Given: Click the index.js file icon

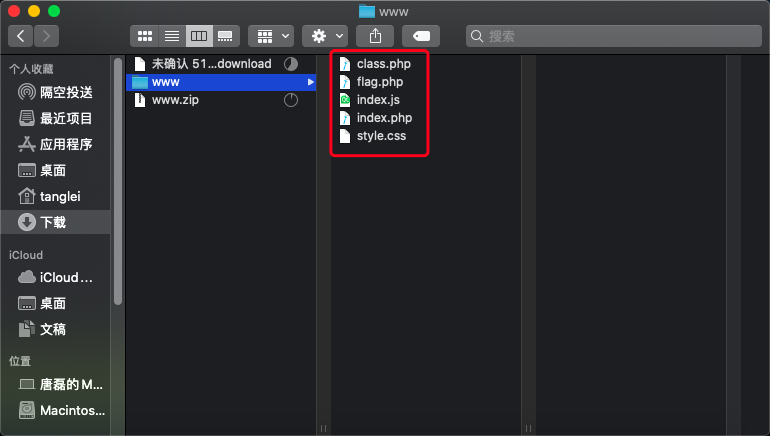Looking at the screenshot, I should (345, 100).
